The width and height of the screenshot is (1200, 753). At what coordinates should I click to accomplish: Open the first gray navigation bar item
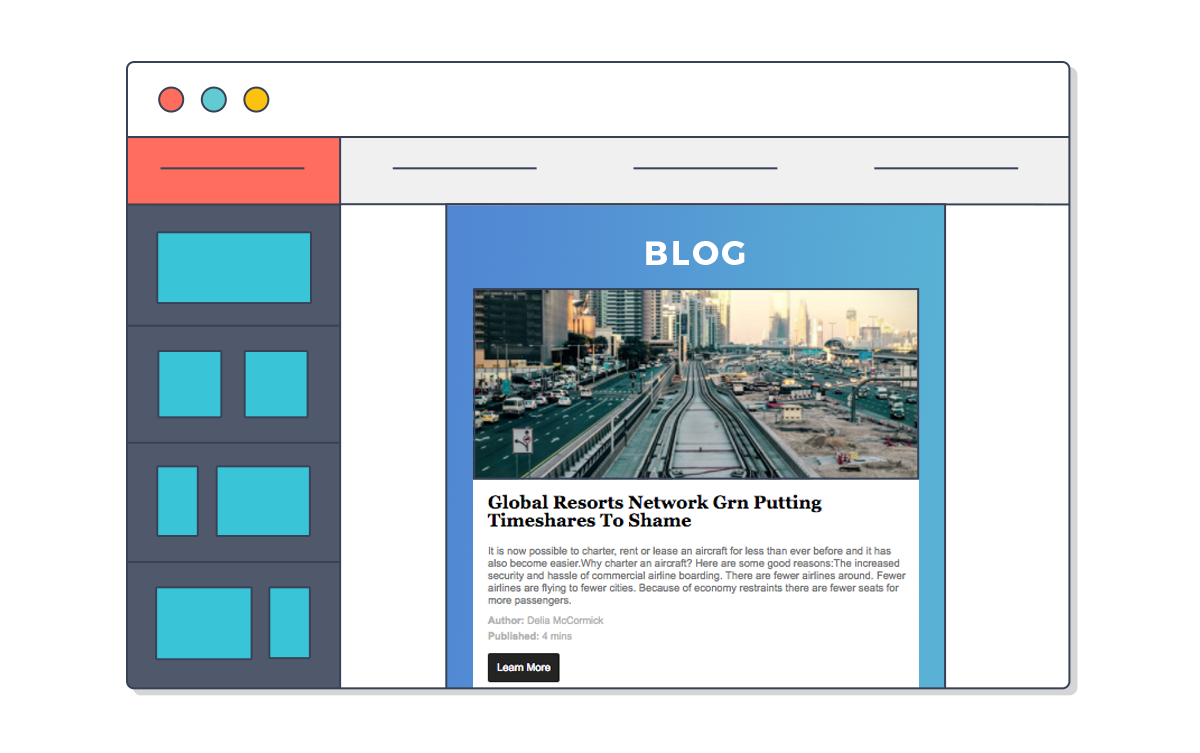click(465, 168)
